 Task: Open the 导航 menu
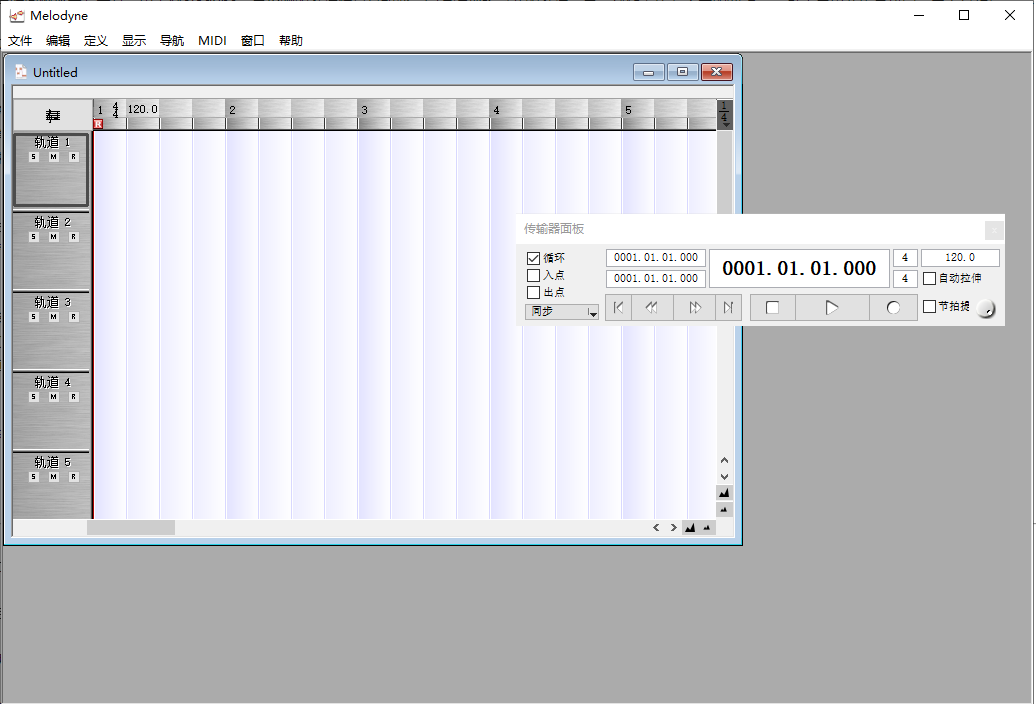click(x=172, y=41)
